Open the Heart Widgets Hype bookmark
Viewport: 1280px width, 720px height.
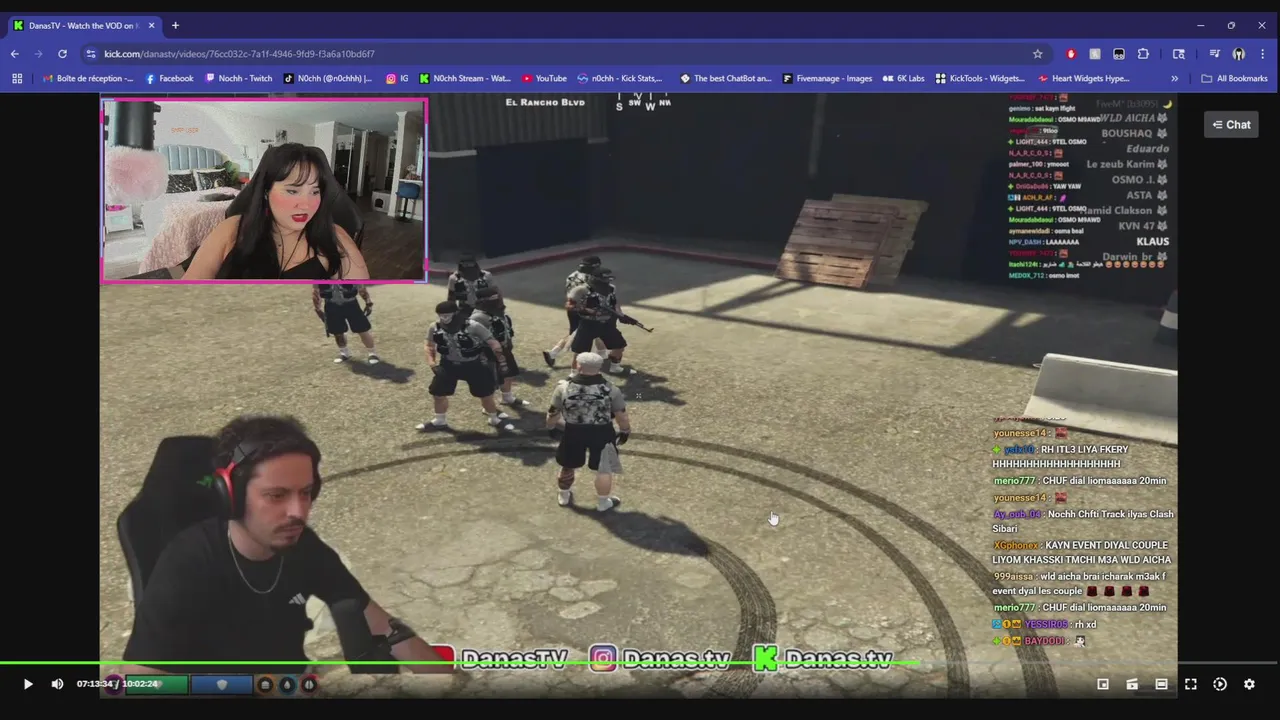(1083, 78)
